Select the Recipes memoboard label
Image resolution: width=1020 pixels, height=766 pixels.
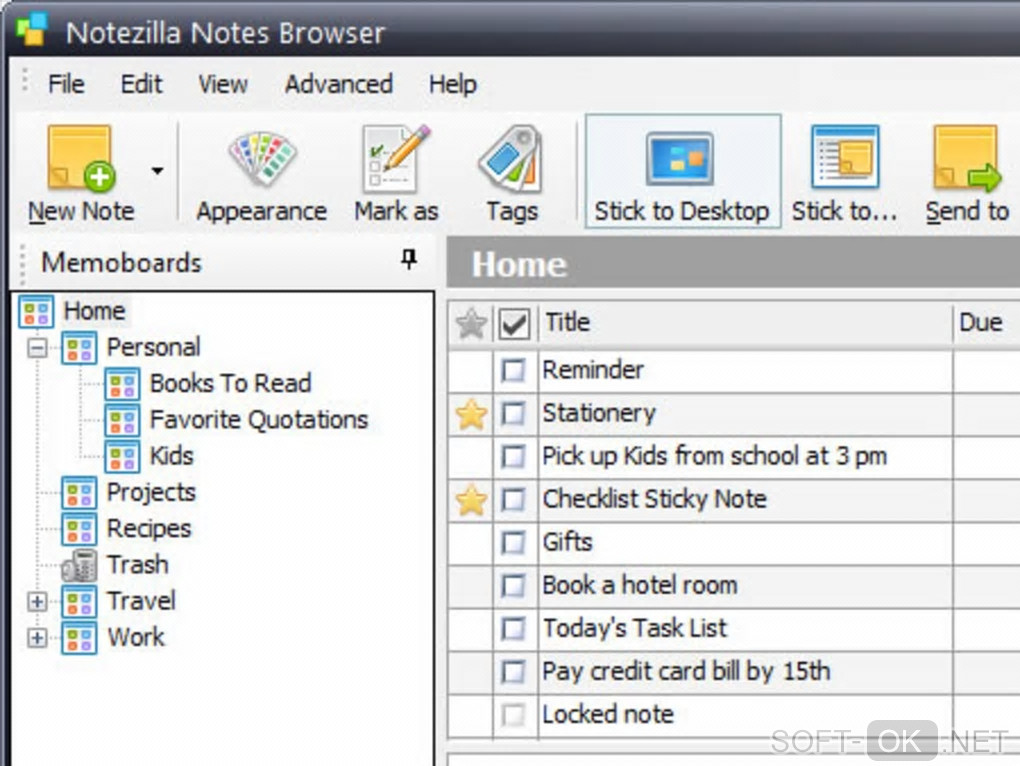coord(149,529)
